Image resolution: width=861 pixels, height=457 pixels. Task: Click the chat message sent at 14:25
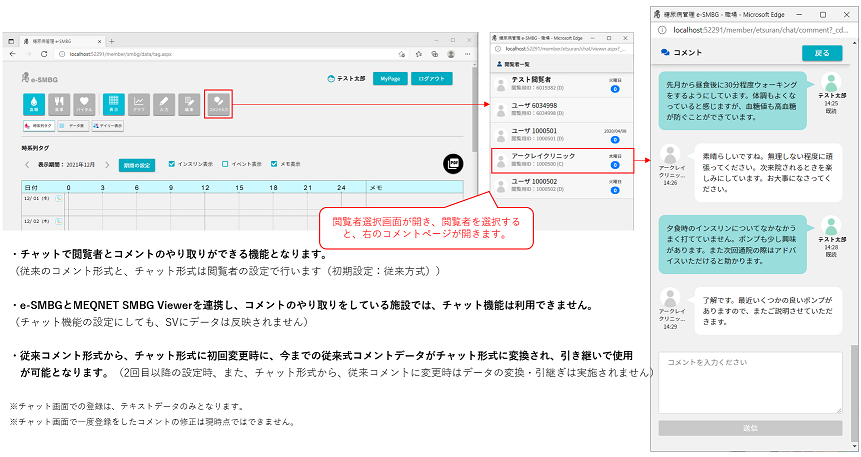pos(732,101)
